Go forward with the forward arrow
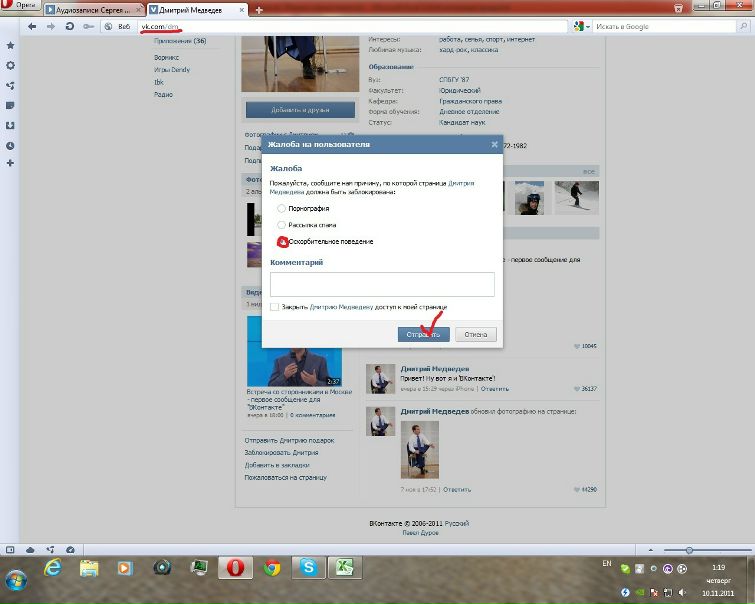 [x=51, y=26]
